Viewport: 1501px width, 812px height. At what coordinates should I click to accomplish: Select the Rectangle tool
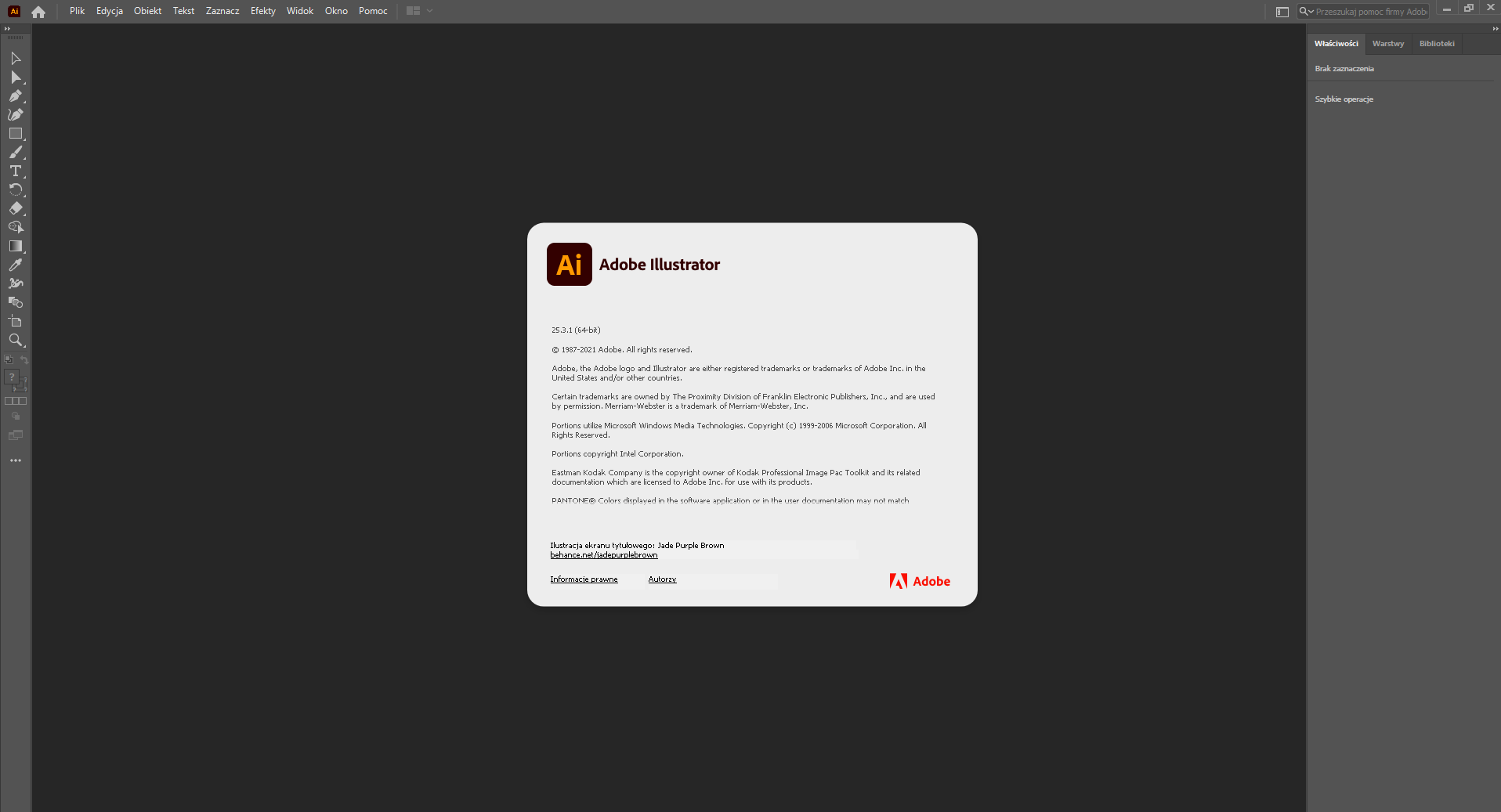point(16,134)
